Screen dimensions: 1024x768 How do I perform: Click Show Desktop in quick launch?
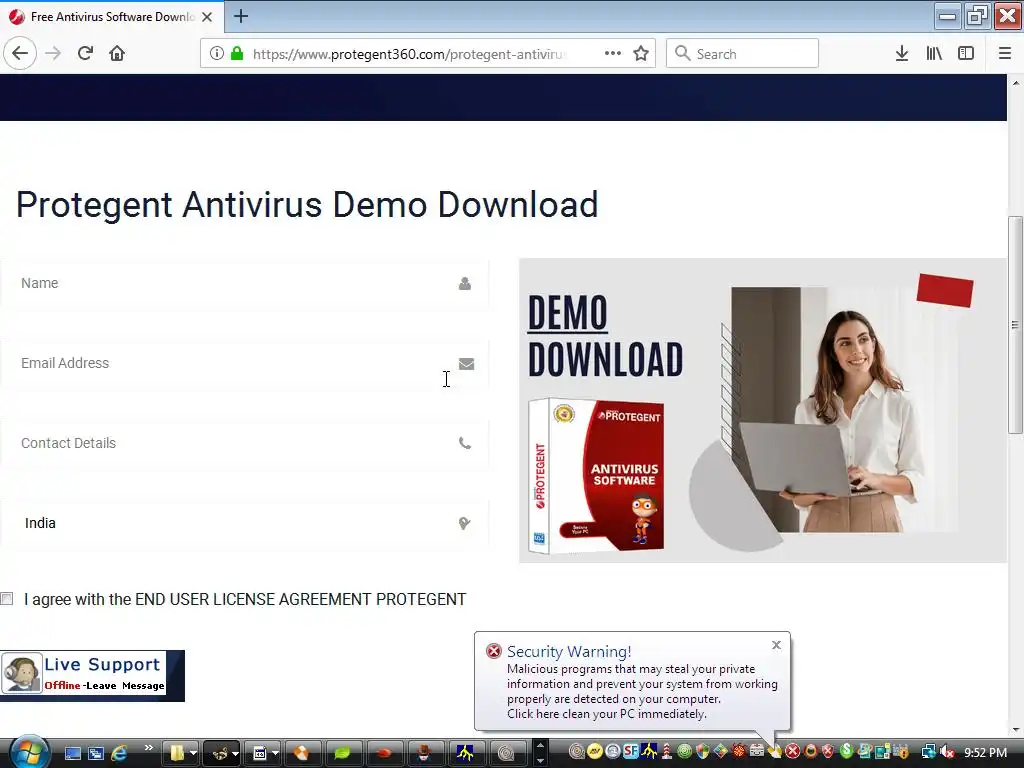[x=72, y=753]
